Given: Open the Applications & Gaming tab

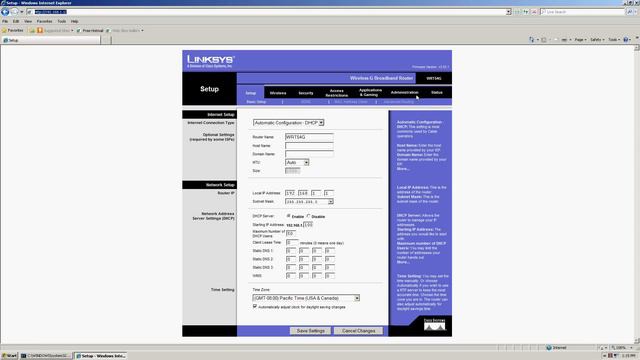Looking at the screenshot, I should click(370, 92).
